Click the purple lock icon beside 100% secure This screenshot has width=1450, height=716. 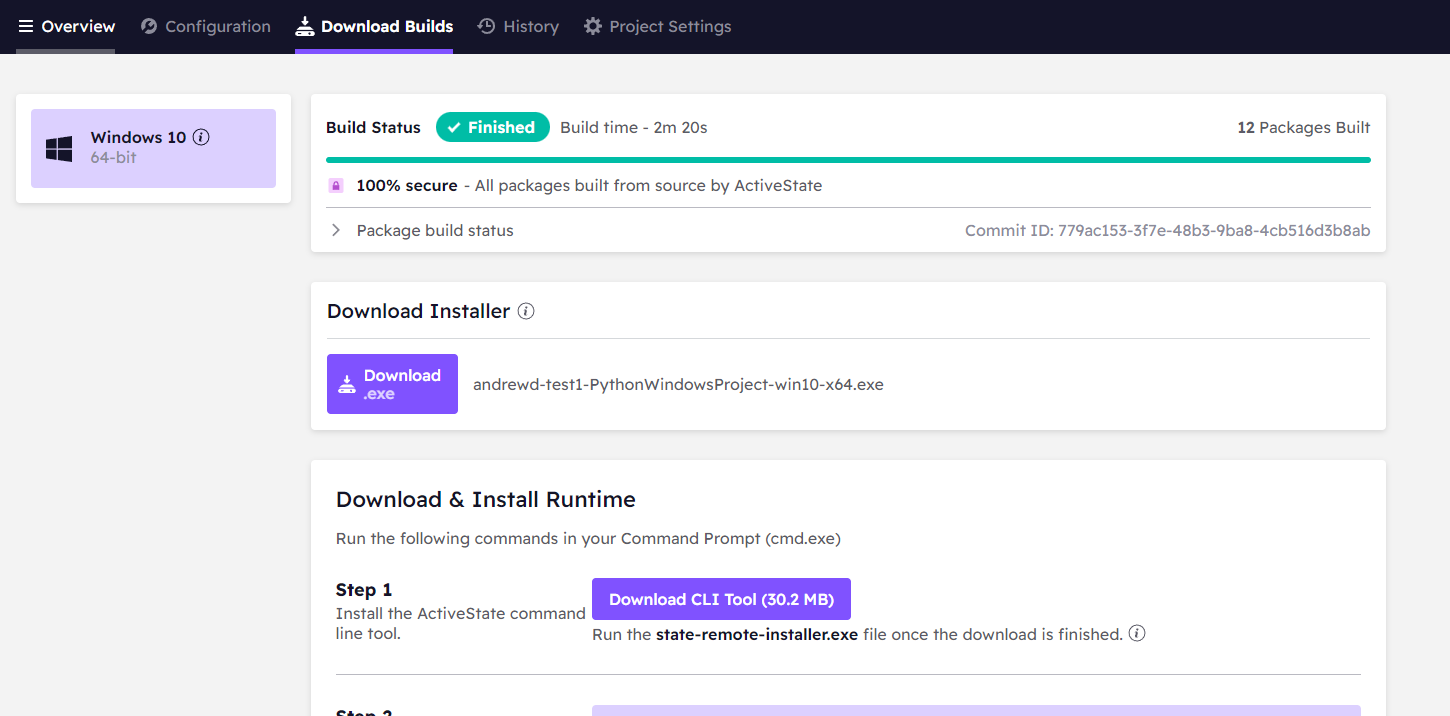click(336, 186)
